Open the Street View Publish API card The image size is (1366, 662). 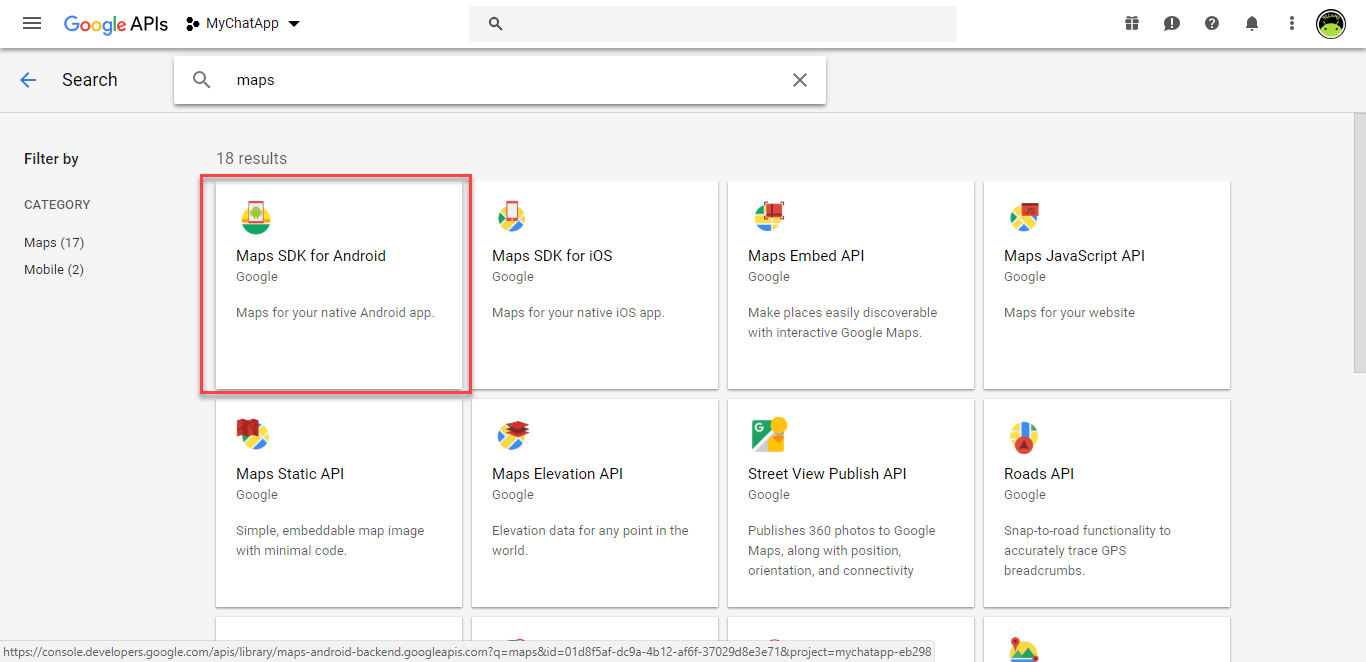tap(850, 502)
